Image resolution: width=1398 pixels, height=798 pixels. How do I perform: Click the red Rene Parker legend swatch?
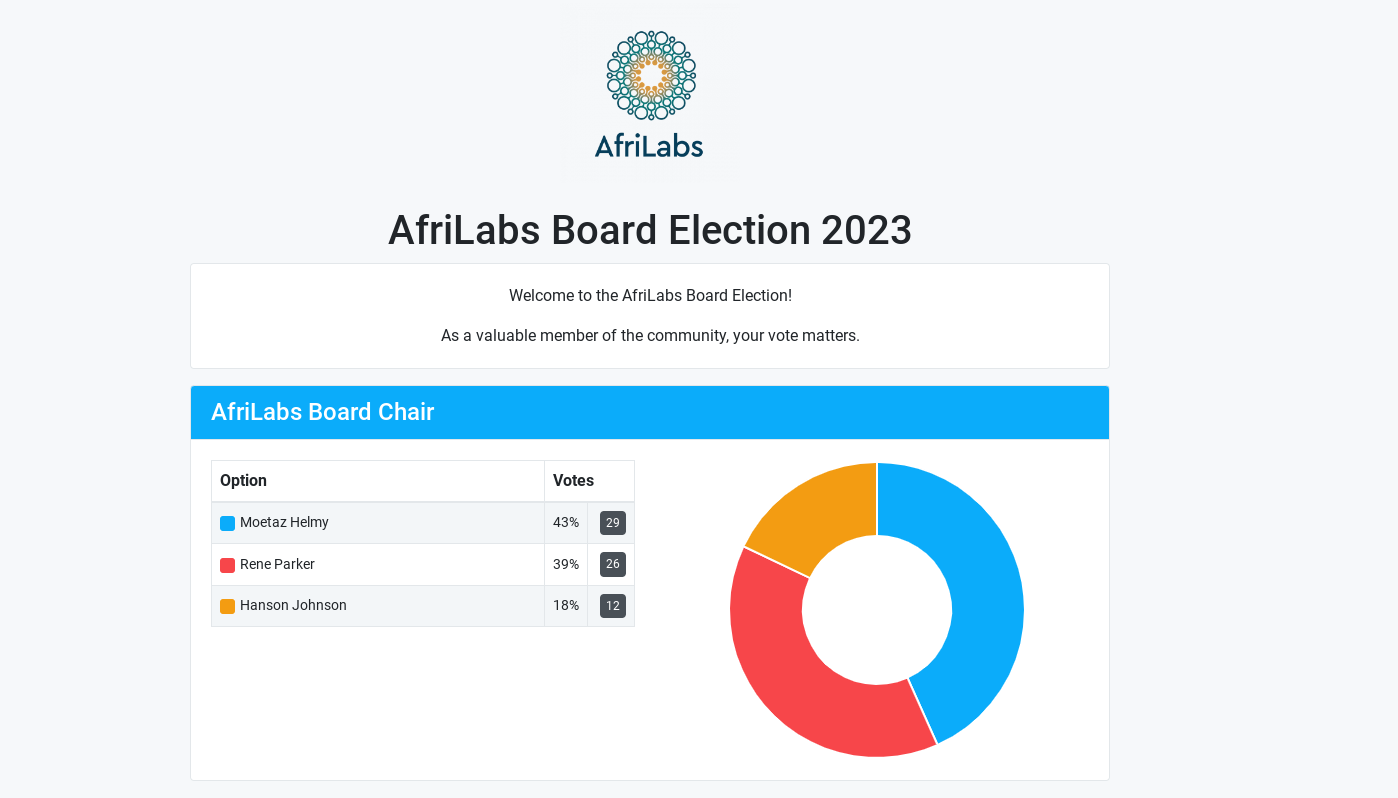coord(228,565)
